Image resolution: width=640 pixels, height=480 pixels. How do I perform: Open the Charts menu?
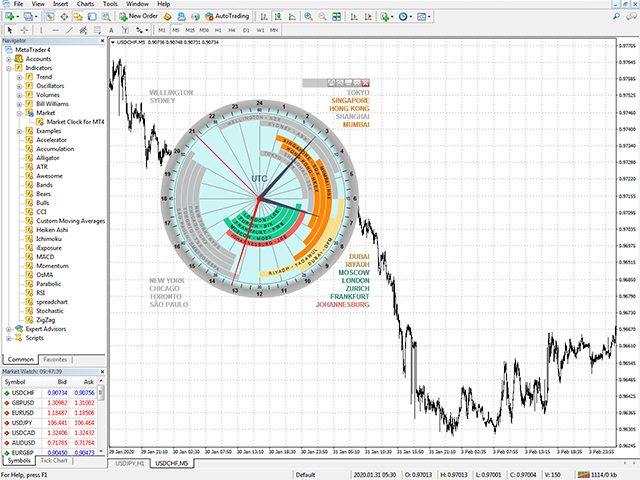point(85,4)
